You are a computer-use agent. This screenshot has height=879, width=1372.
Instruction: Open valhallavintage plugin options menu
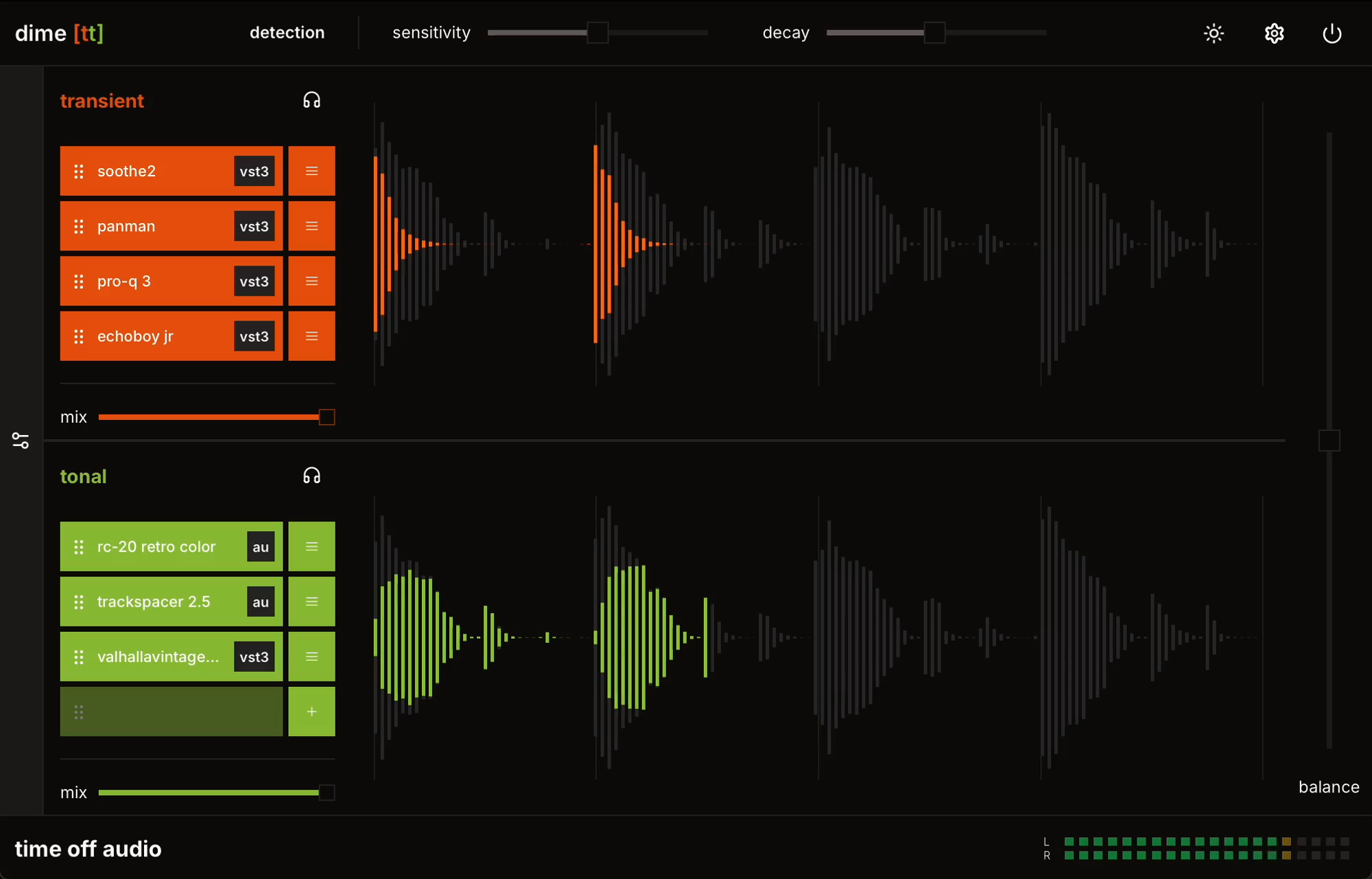311,657
